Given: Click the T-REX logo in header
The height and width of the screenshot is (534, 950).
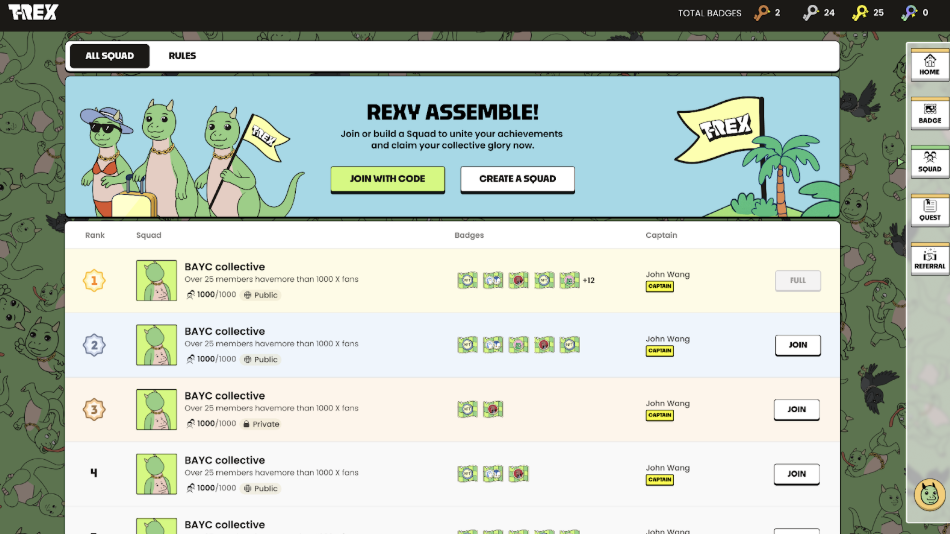Looking at the screenshot, I should (33, 13).
